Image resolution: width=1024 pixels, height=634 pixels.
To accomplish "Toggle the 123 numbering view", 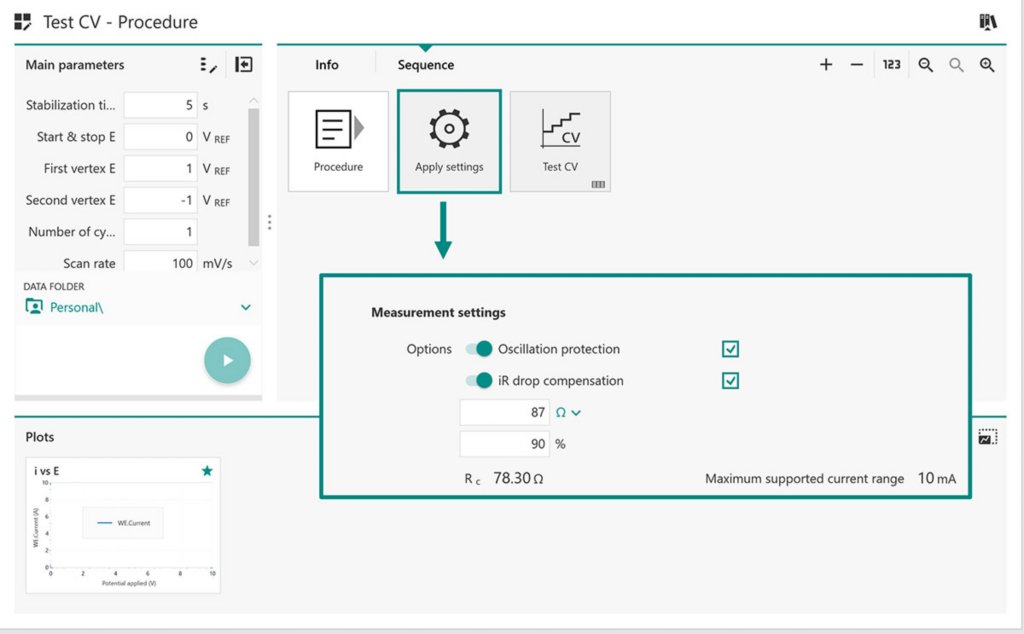I will [891, 65].
